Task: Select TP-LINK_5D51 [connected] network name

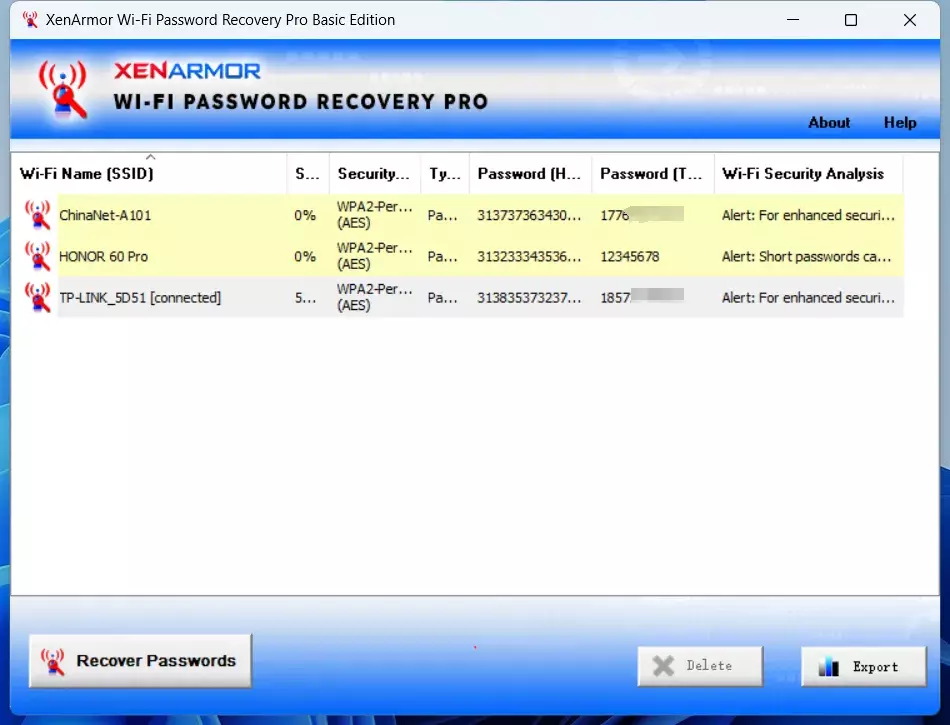Action: click(x=140, y=297)
